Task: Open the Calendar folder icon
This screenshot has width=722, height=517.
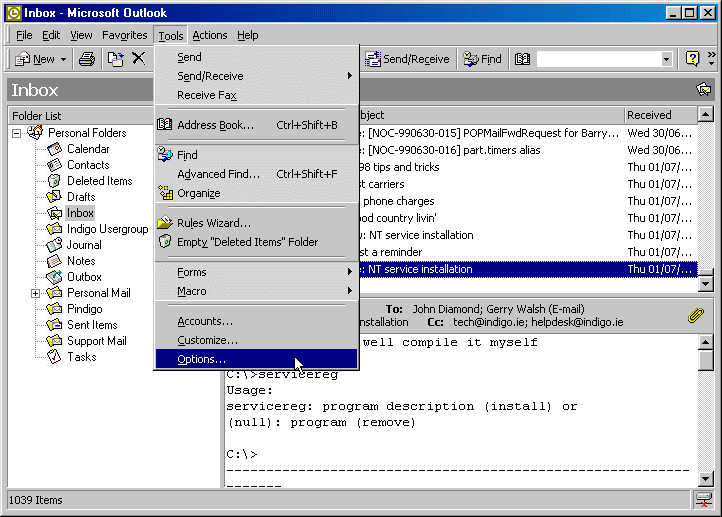Action: point(54,149)
